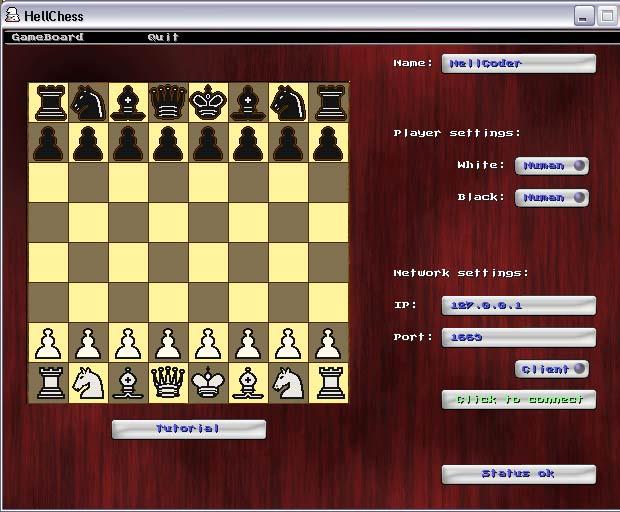
Task: Open the GameBoard menu
Action: [47, 37]
